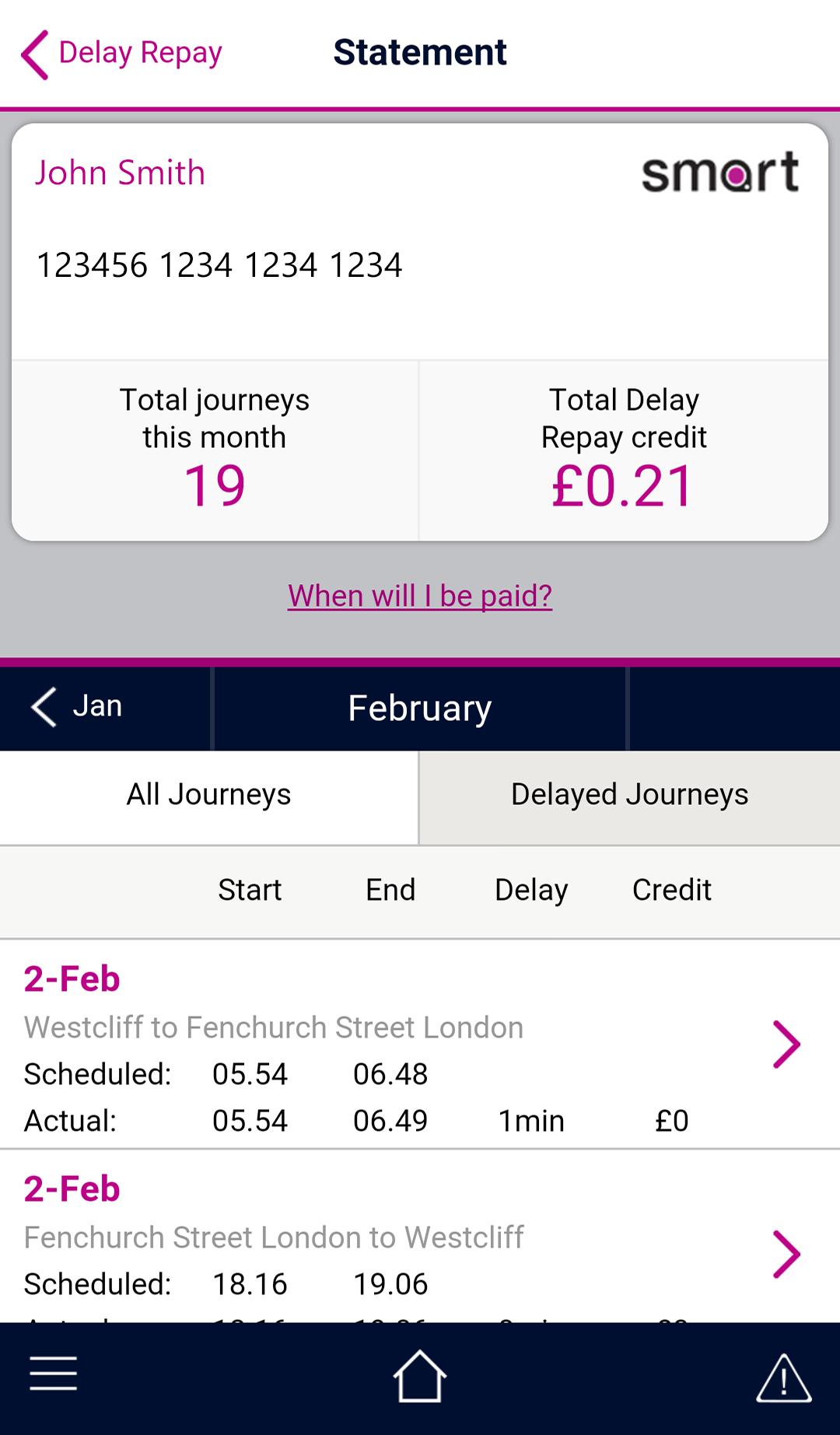The width and height of the screenshot is (840, 1435).
Task: Open the 'When will I be paid?' link
Action: (x=420, y=596)
